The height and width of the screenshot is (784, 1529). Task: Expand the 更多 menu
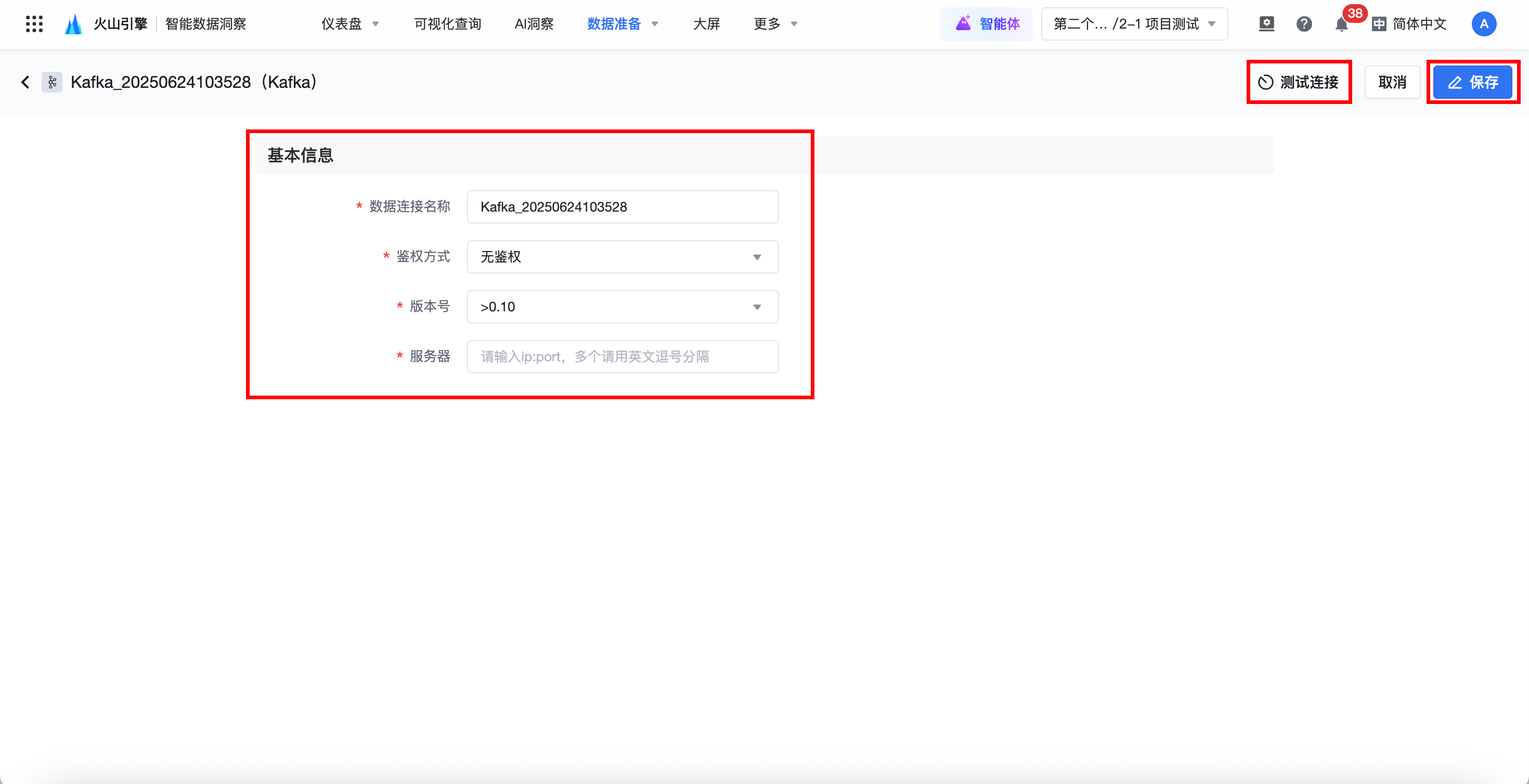(774, 24)
